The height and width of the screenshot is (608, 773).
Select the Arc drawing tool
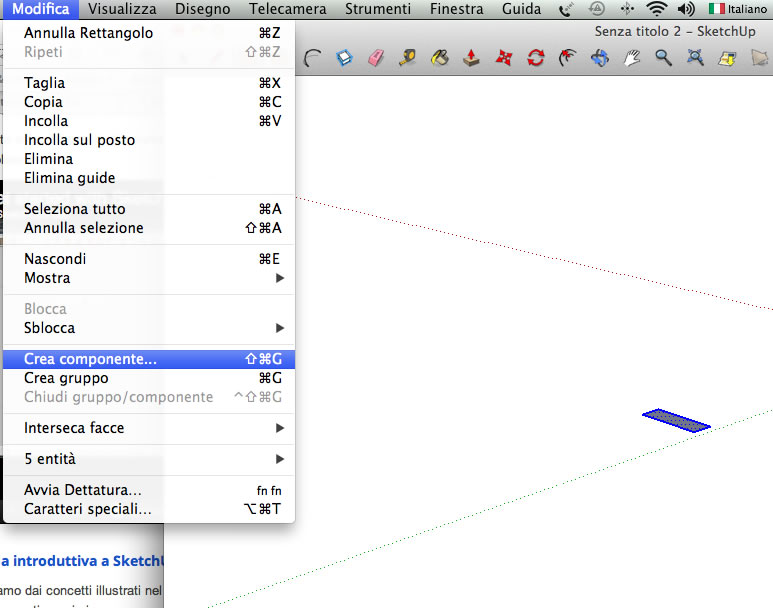pos(313,58)
